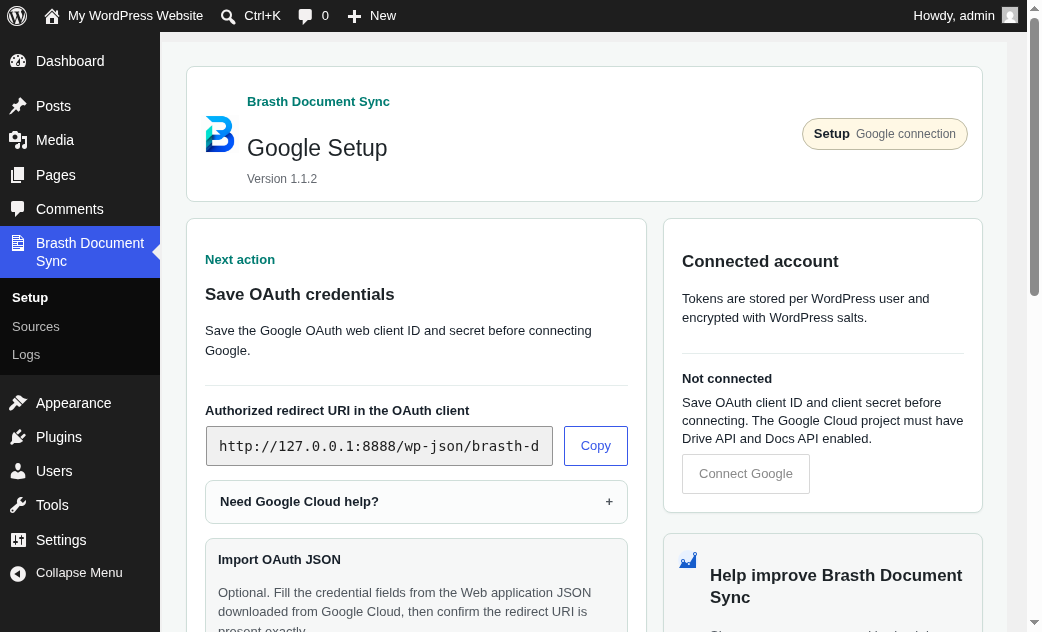Click the vertical page scrollbar thumb
Image resolution: width=1042 pixels, height=632 pixels.
click(x=1034, y=157)
